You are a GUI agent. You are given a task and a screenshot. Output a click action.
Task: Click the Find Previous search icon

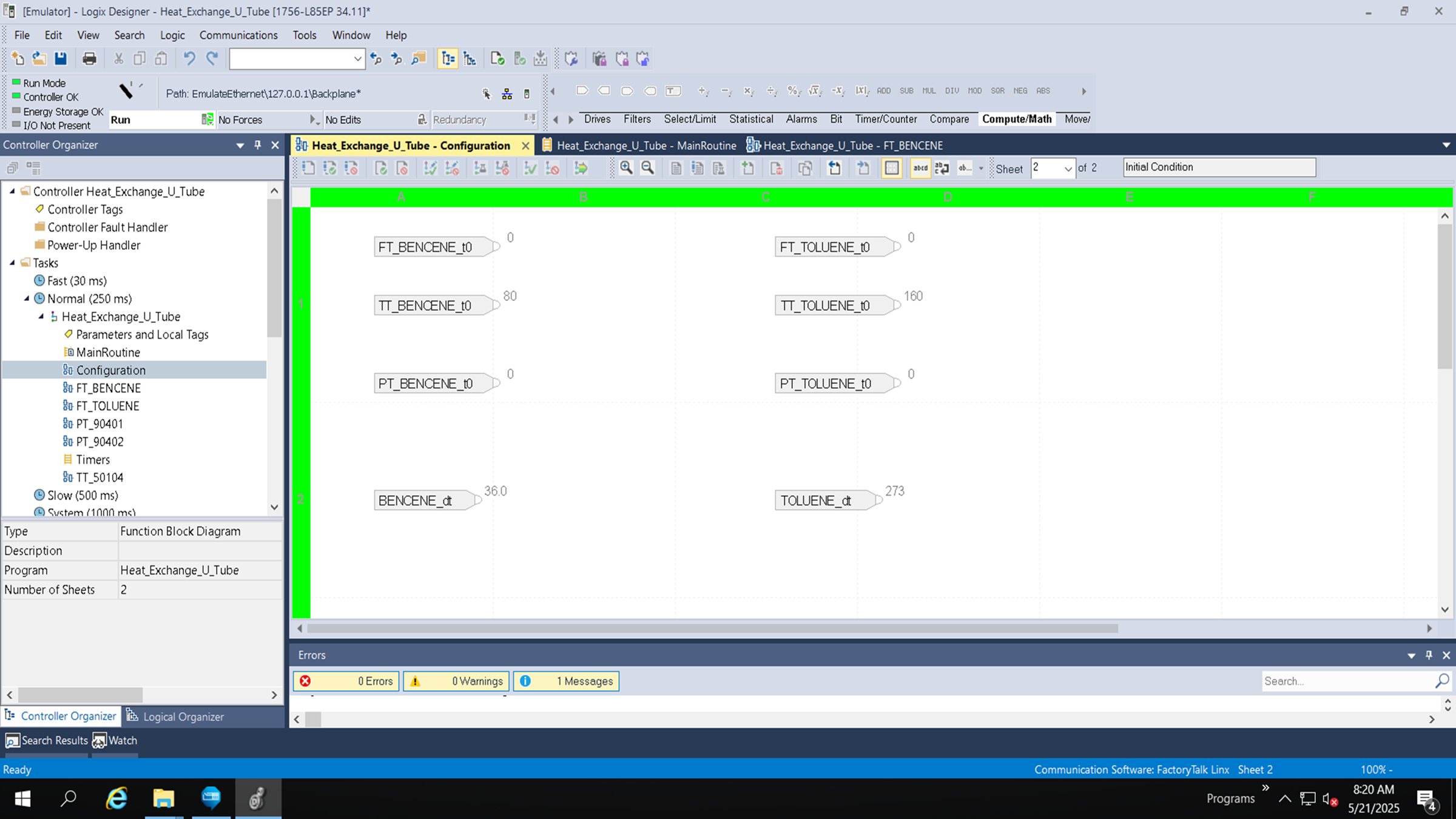pos(376,58)
